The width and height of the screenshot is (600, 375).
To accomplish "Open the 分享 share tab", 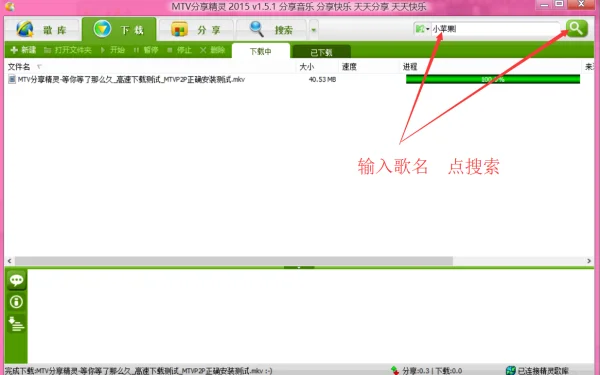I will [x=196, y=29].
